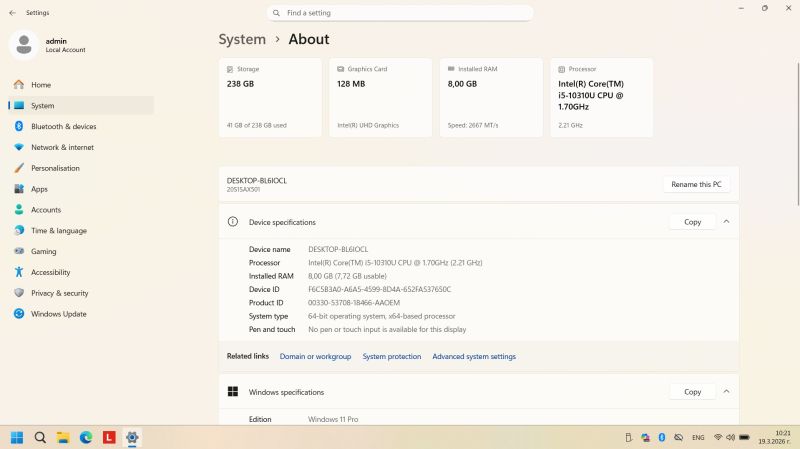Open Windows Update in the sidebar
The width and height of the screenshot is (800, 449).
58,314
